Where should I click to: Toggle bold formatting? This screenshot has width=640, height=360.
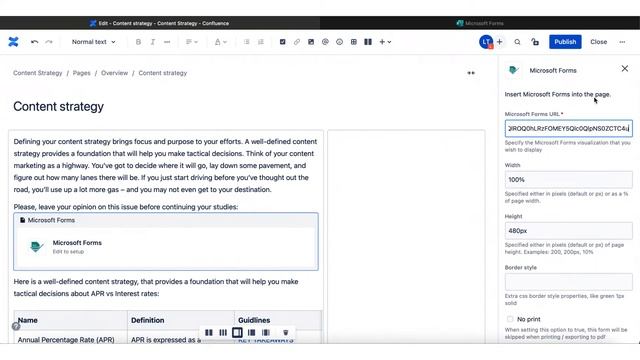tap(138, 42)
